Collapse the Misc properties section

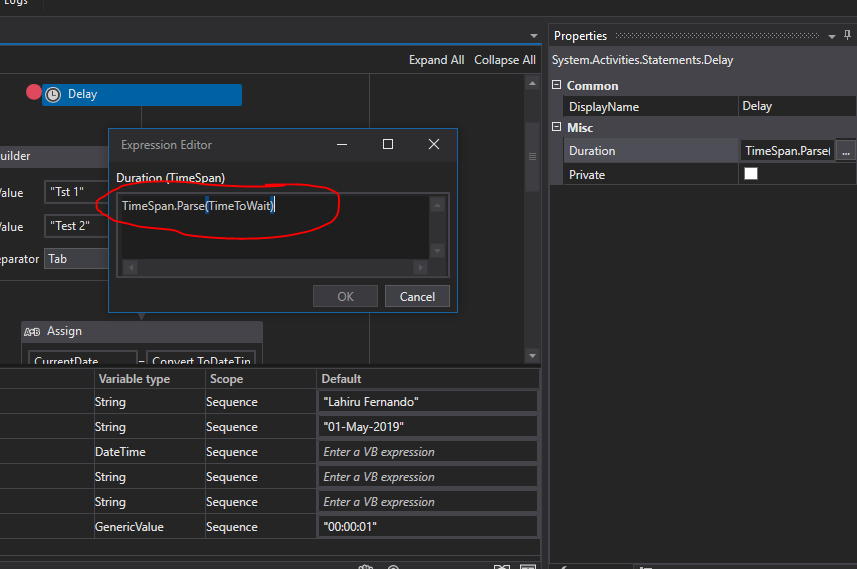pos(556,127)
